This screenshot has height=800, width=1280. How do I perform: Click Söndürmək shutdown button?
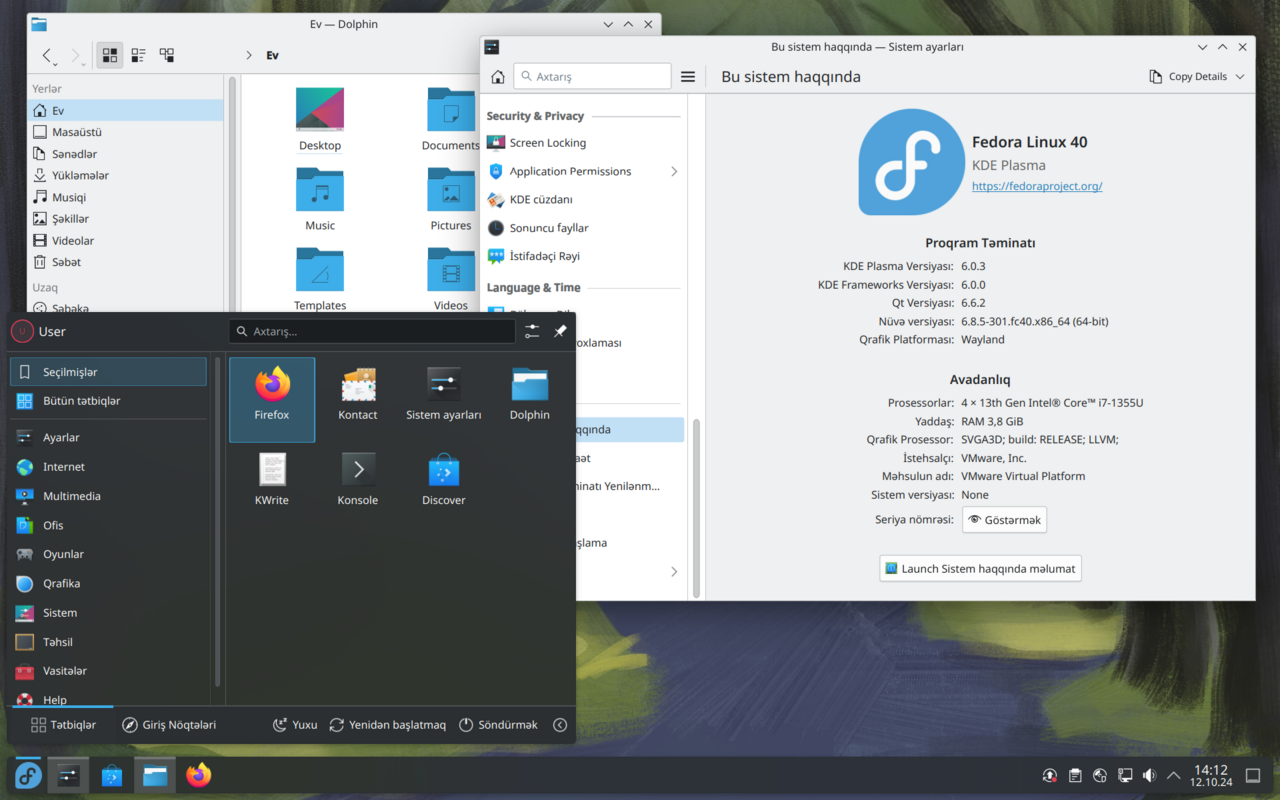click(x=498, y=725)
